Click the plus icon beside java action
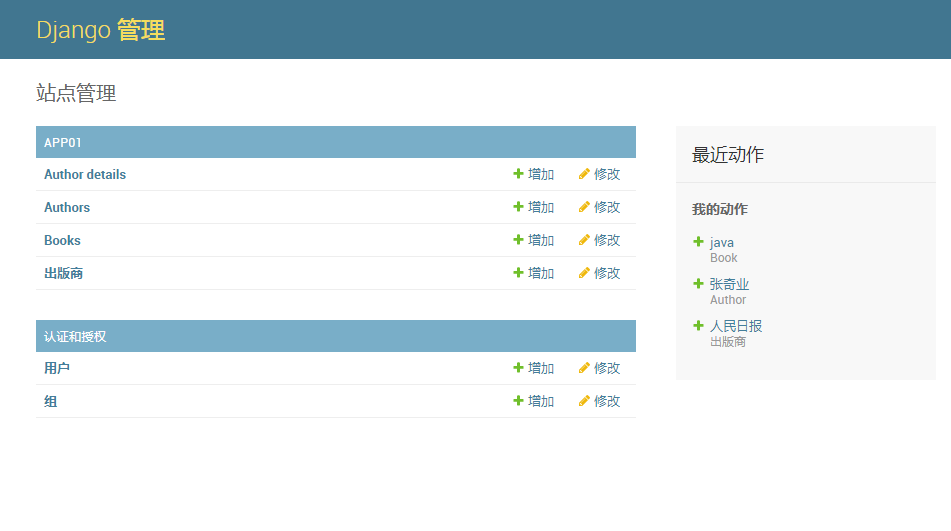The width and height of the screenshot is (951, 531). click(x=698, y=242)
